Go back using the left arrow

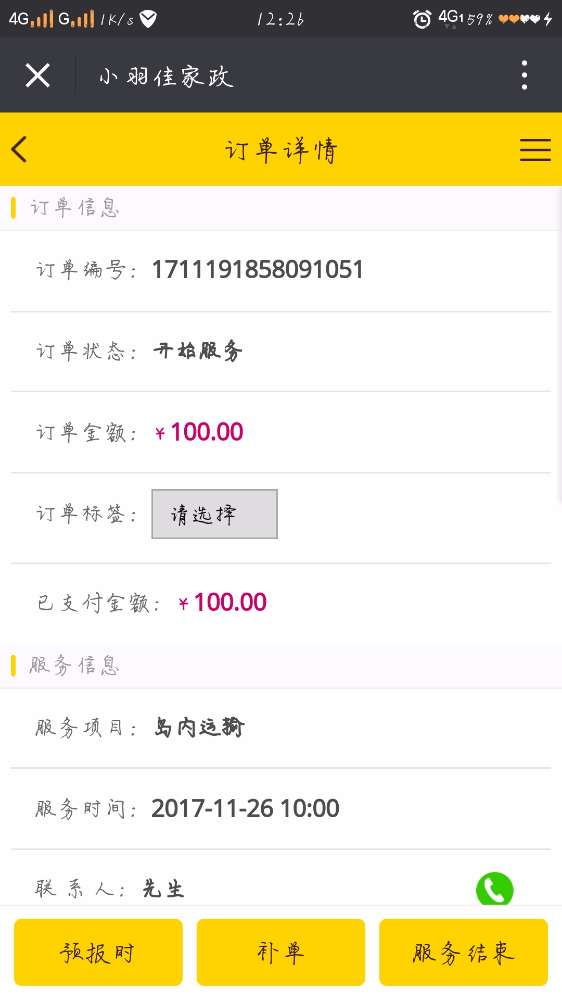(x=19, y=150)
